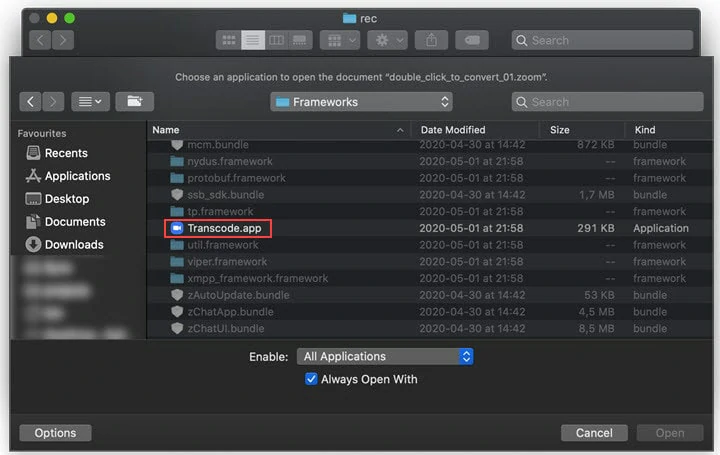This screenshot has height=455, width=720.
Task: Open the Finder action gear menu
Action: (x=387, y=40)
